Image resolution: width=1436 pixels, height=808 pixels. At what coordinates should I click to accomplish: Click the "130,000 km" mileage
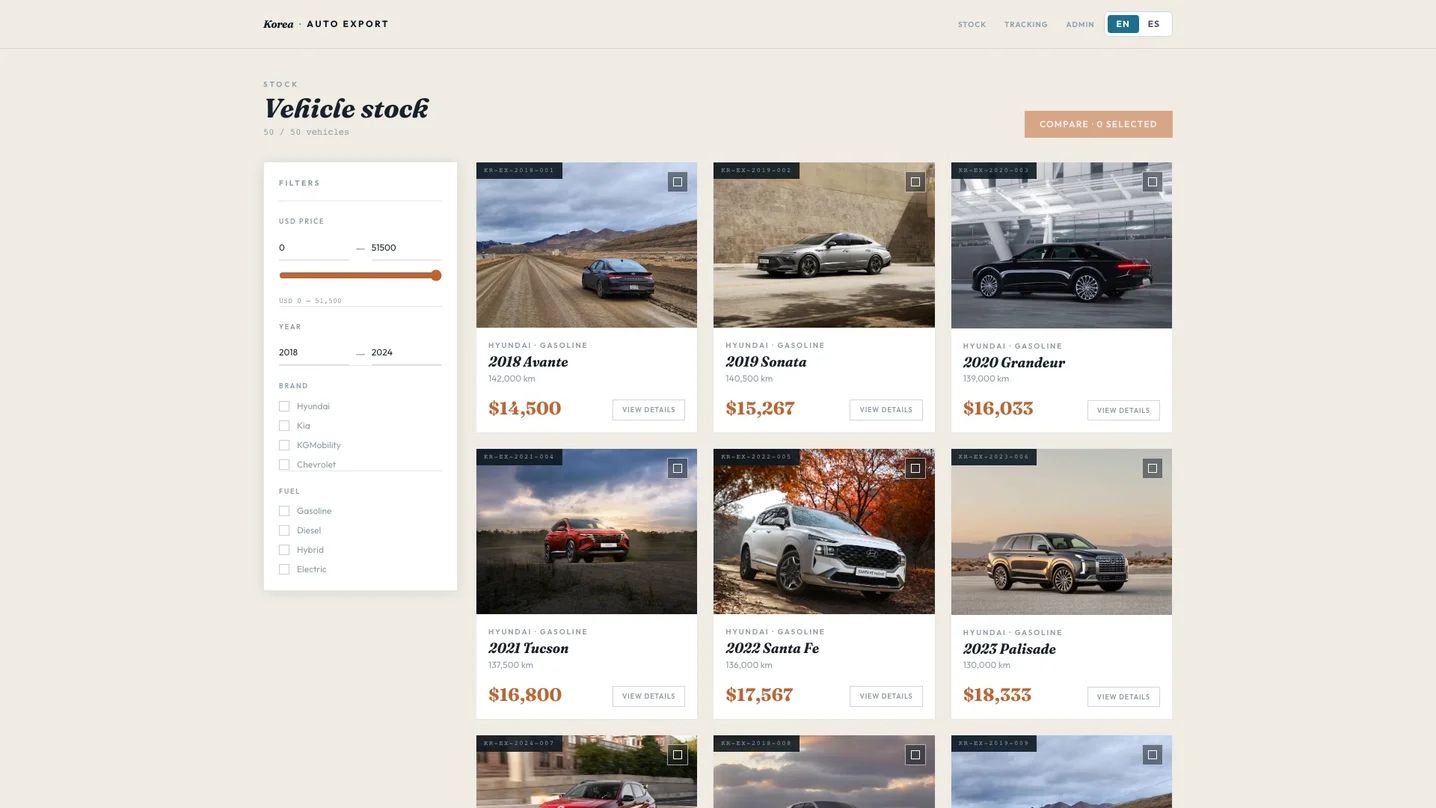pyautogui.click(x=986, y=665)
